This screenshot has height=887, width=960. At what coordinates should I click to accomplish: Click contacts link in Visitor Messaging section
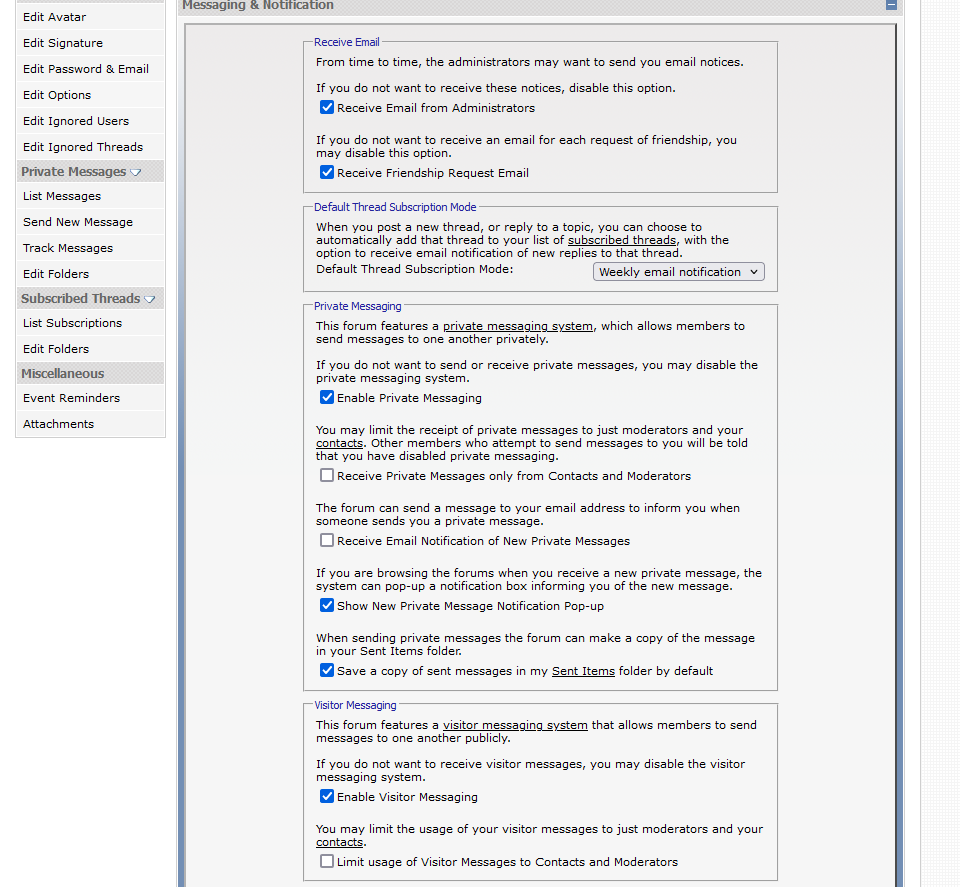[x=340, y=842]
